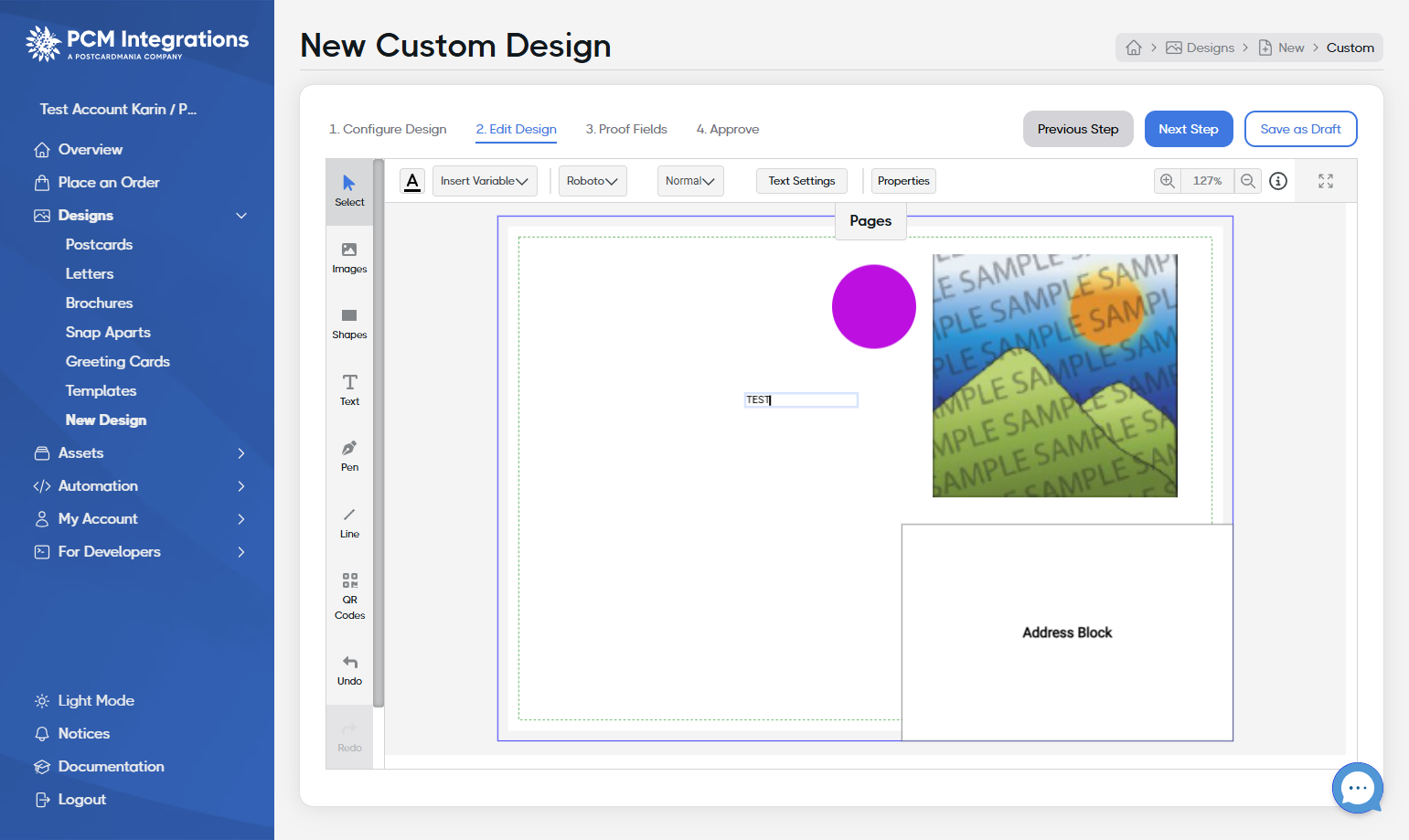Image resolution: width=1409 pixels, height=840 pixels.
Task: Open Postcards in the Designs menu
Action: click(x=99, y=245)
